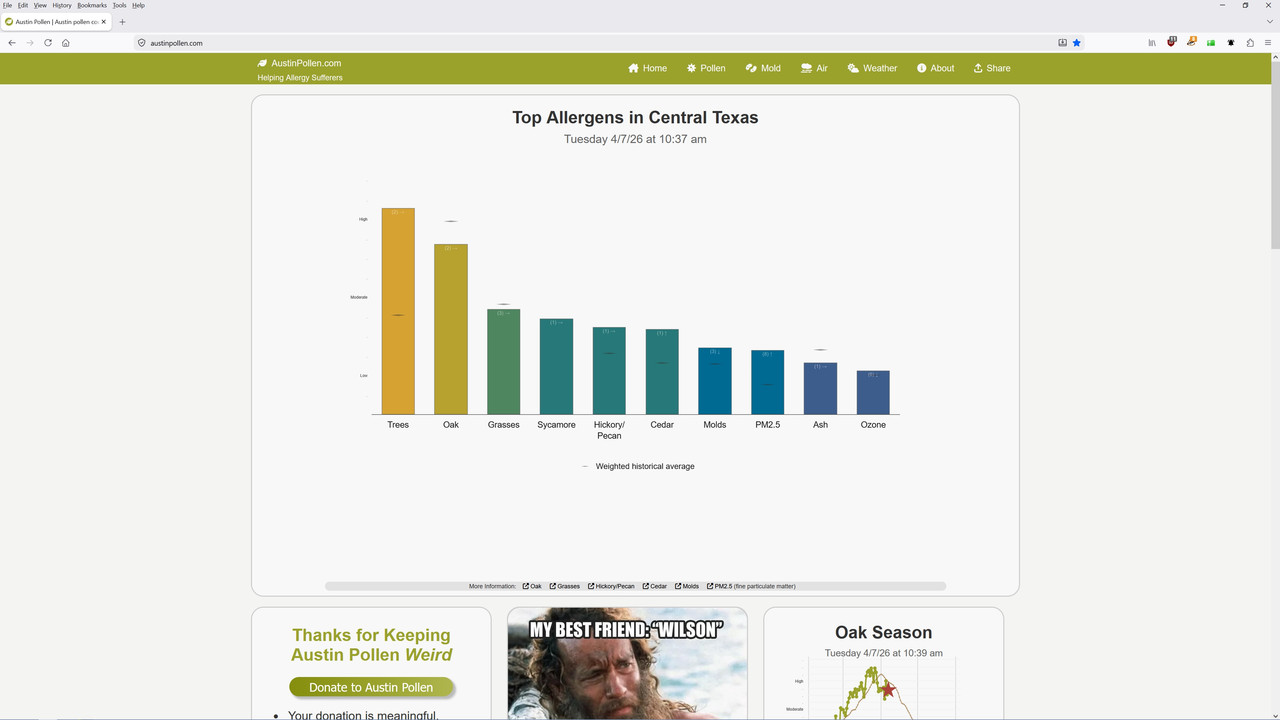Open the Firefox library icon
The image size is (1280, 720).
point(1152,43)
